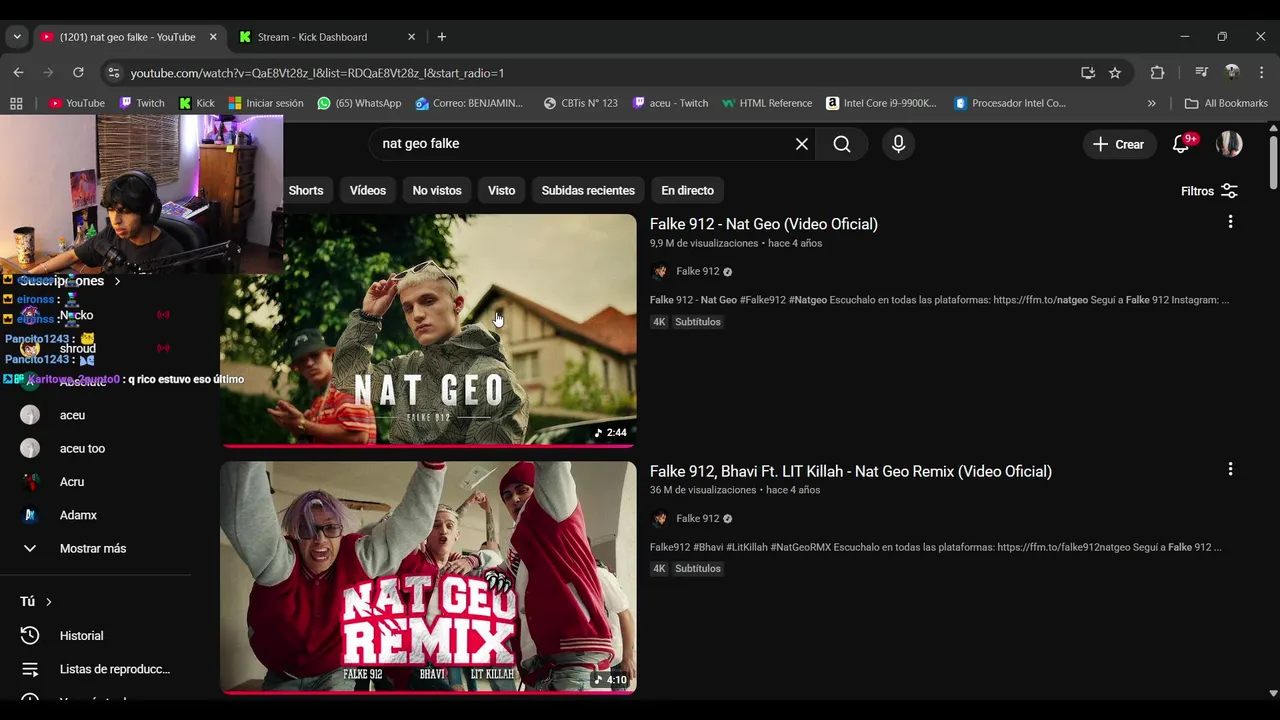Open the tab search dropdown arrow
This screenshot has height=720, width=1280.
(17, 37)
